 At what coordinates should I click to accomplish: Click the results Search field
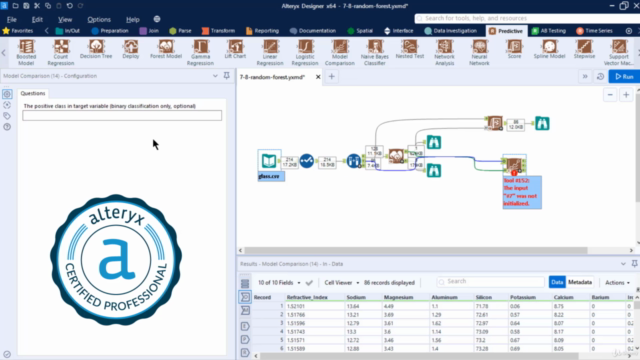click(491, 282)
